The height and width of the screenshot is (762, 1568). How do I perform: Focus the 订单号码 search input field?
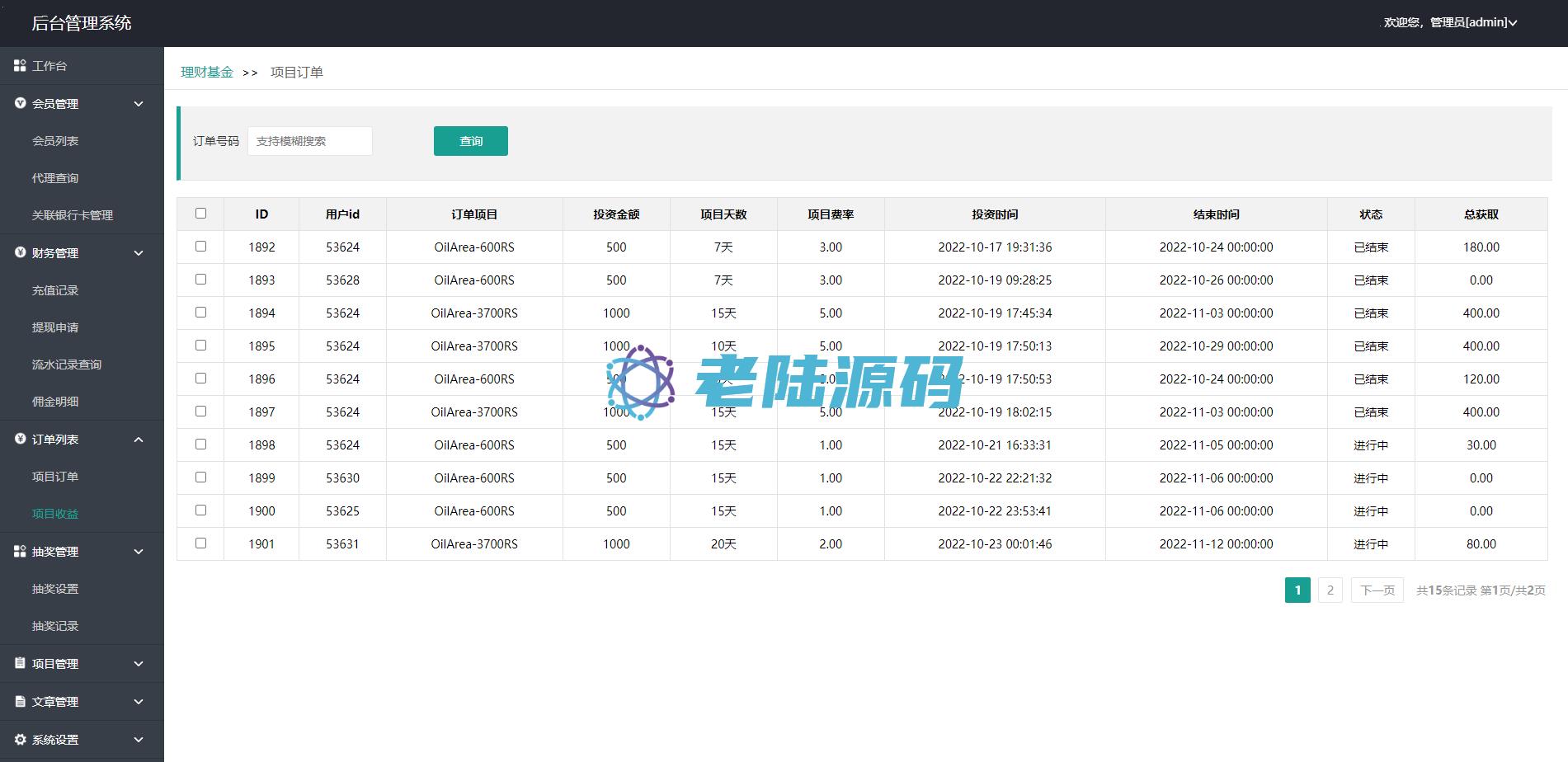tap(310, 141)
